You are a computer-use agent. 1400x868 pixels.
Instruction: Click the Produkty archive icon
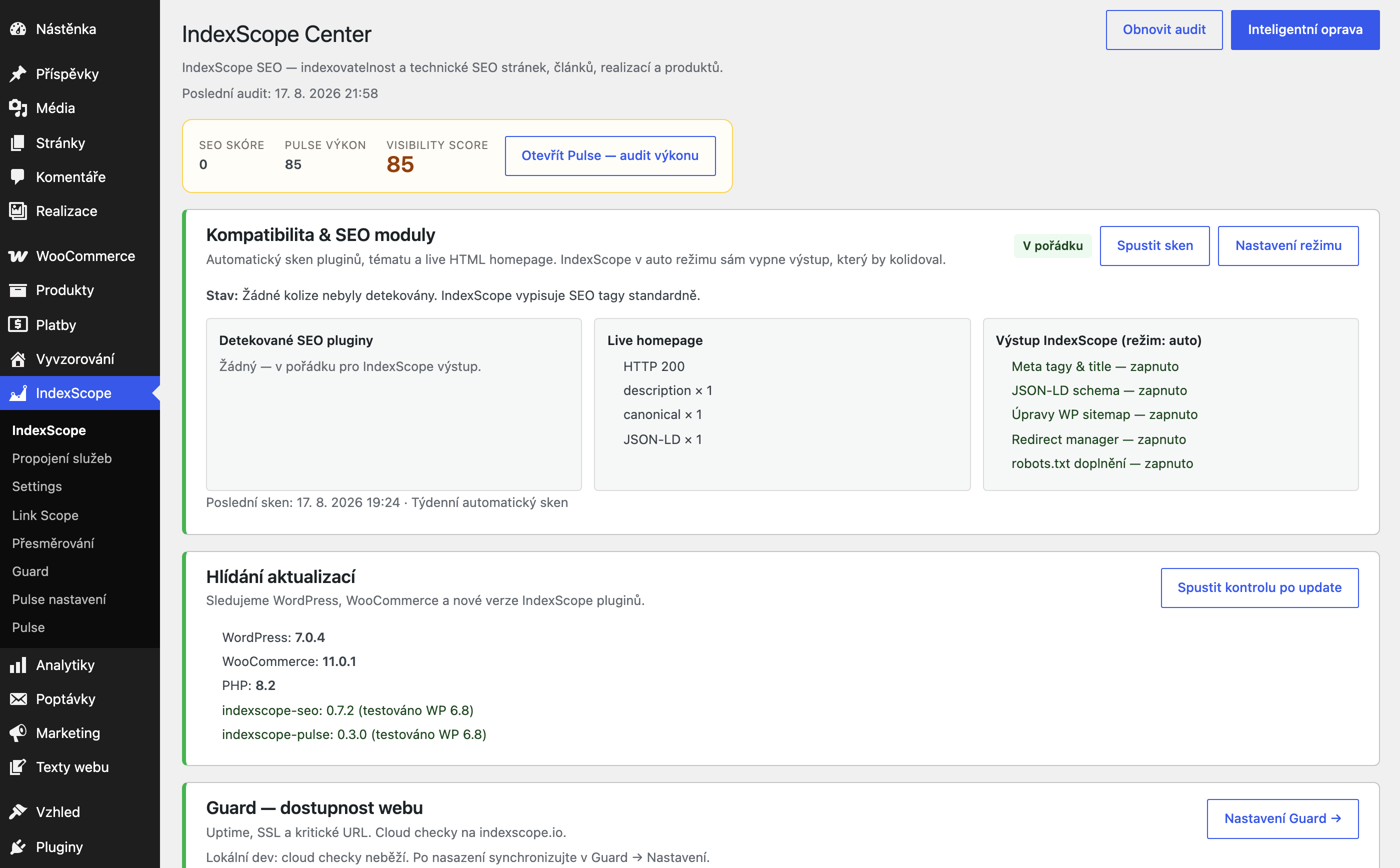[18, 290]
